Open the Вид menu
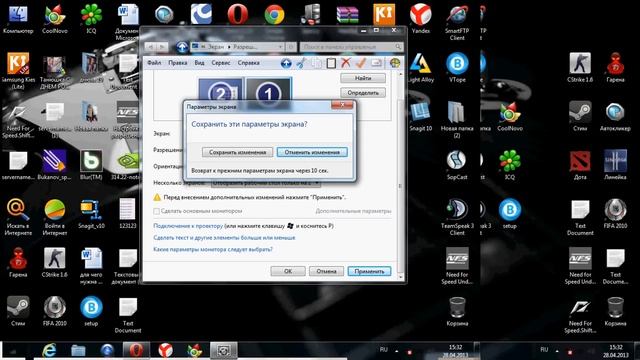 199,63
